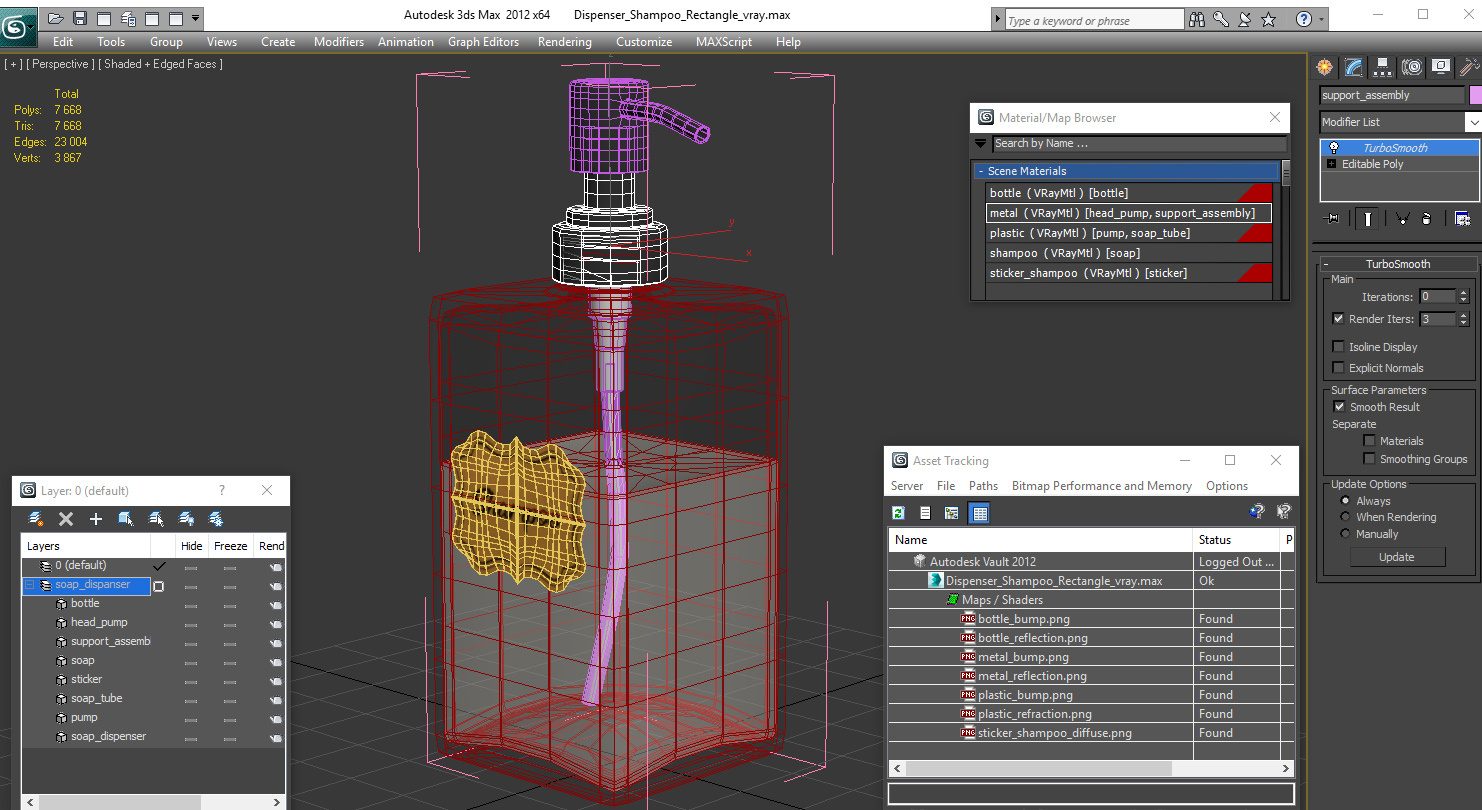1482x810 pixels.
Task: Open the Graph Editors menu
Action: click(x=483, y=42)
